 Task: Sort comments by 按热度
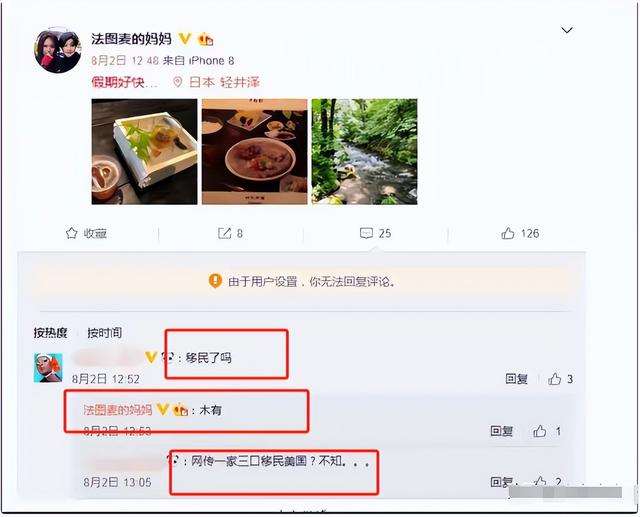tap(51, 333)
